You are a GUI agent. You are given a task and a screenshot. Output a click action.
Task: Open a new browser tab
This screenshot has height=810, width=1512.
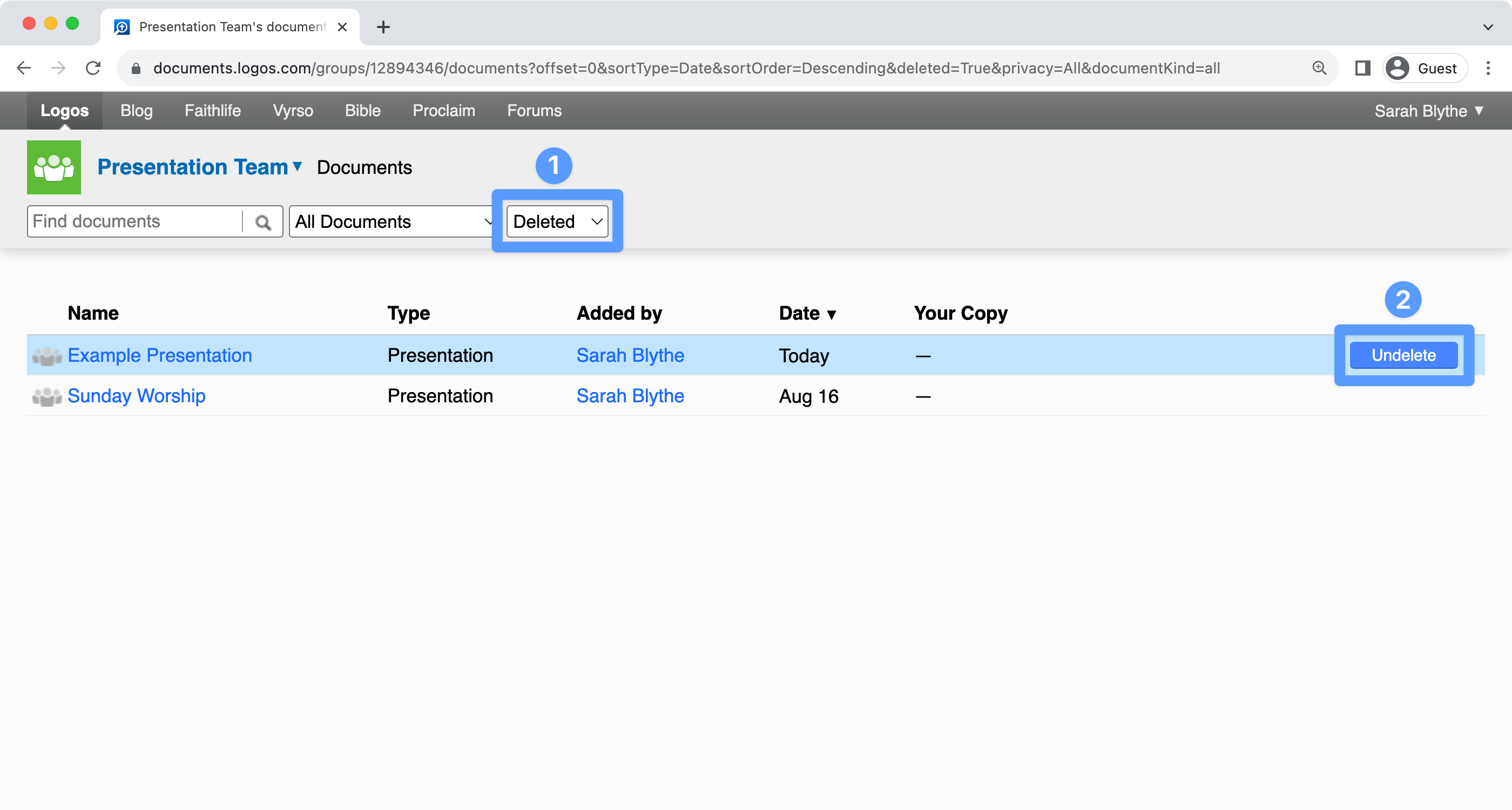pyautogui.click(x=383, y=27)
